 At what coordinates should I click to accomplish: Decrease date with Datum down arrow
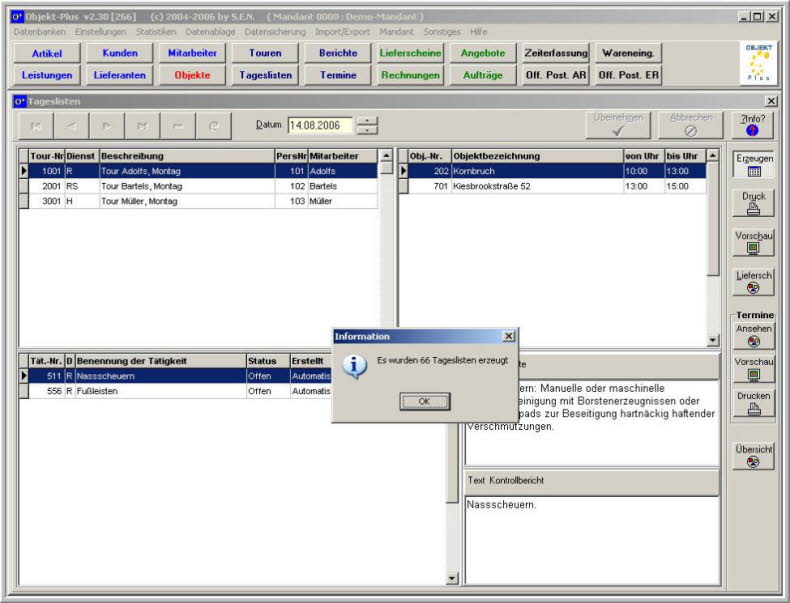click(x=367, y=130)
